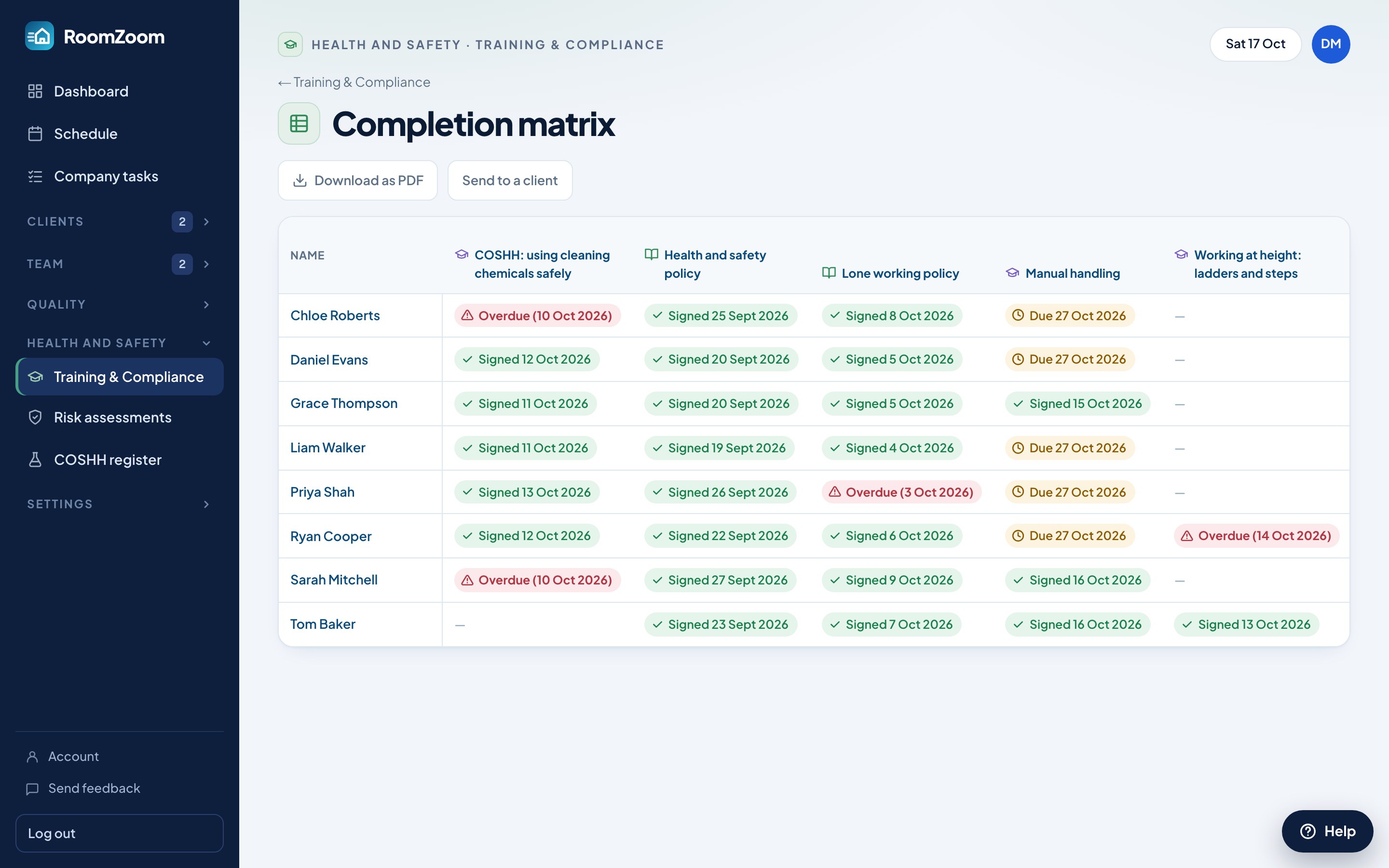The height and width of the screenshot is (868, 1389).
Task: Open Risk assessments page
Action: pyautogui.click(x=120, y=417)
